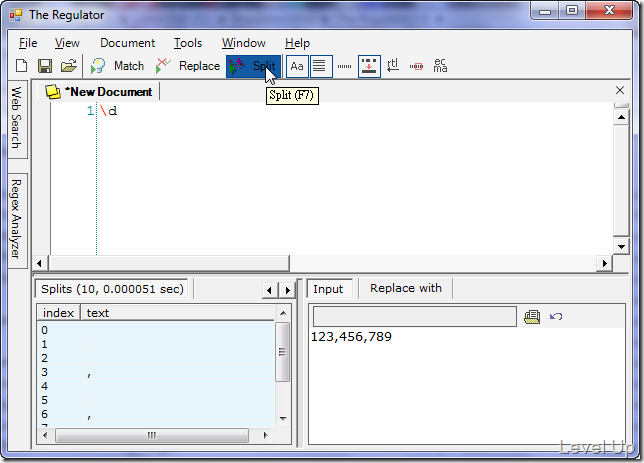
Task: Toggle the explicit capture icon with red arrow
Action: click(x=369, y=66)
